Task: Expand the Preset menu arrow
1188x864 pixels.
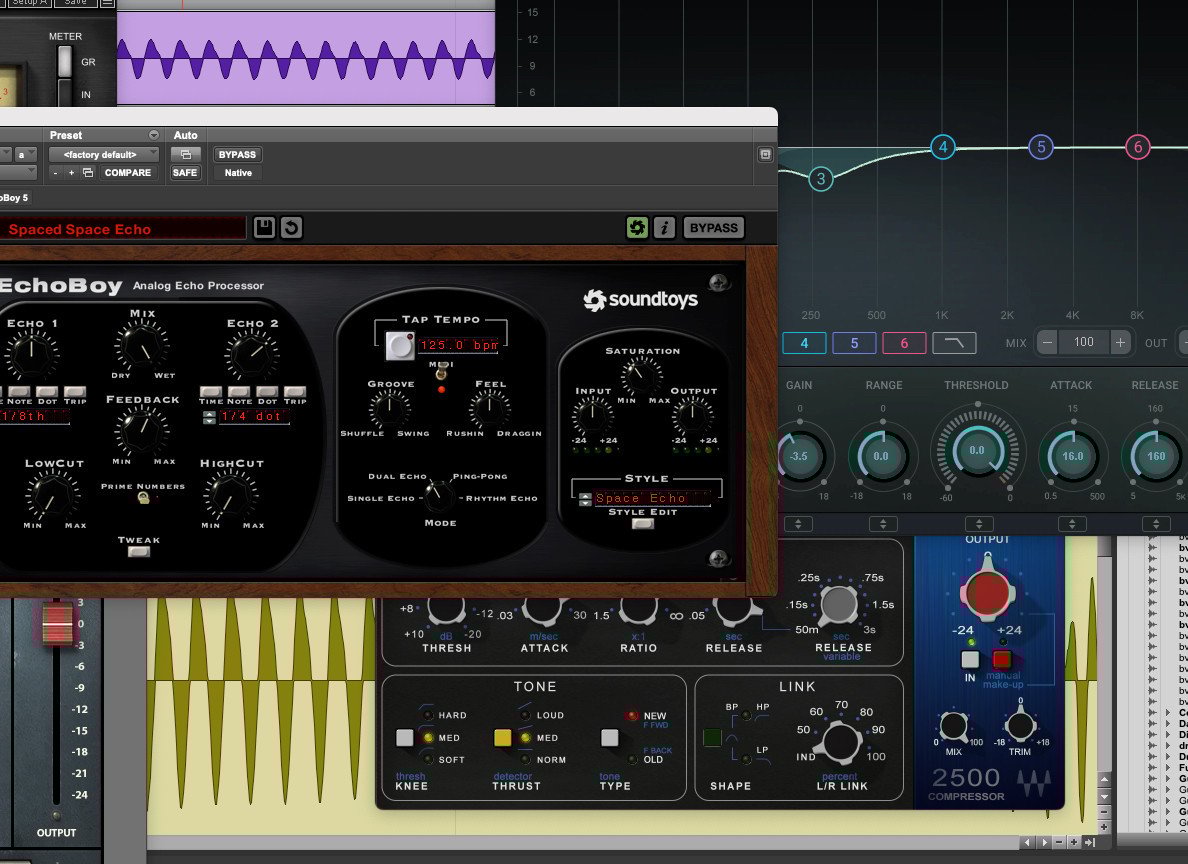Action: coord(153,135)
